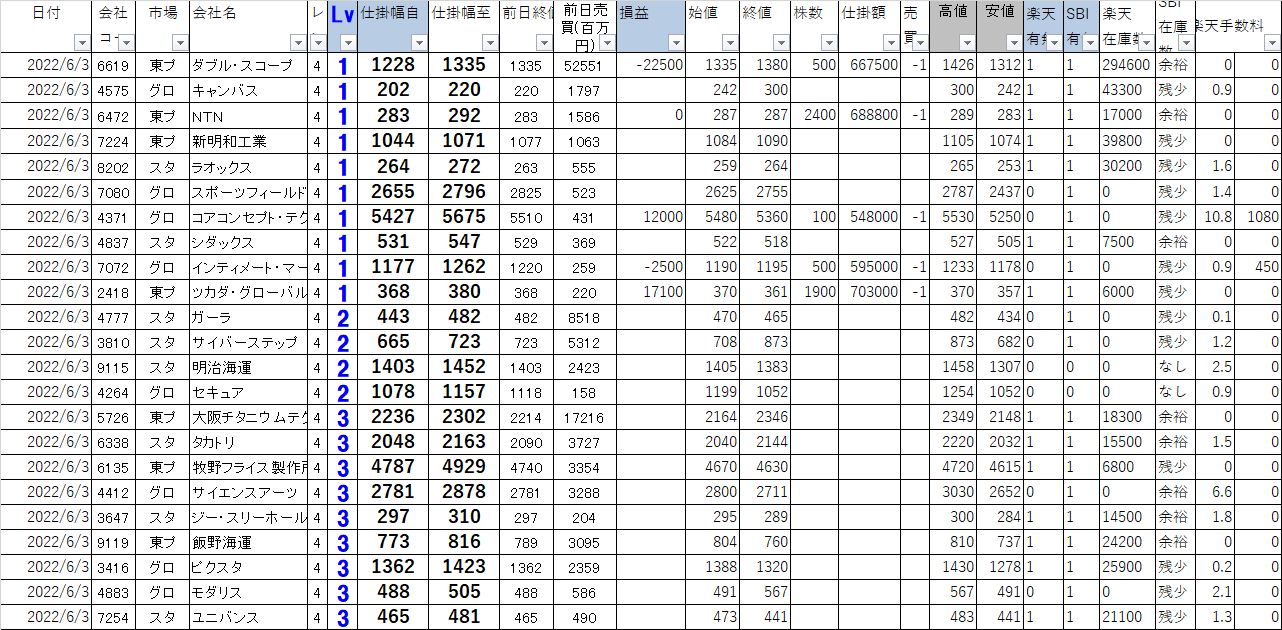Select the profit/loss cell 12000
The height and width of the screenshot is (630, 1282).
(x=651, y=217)
